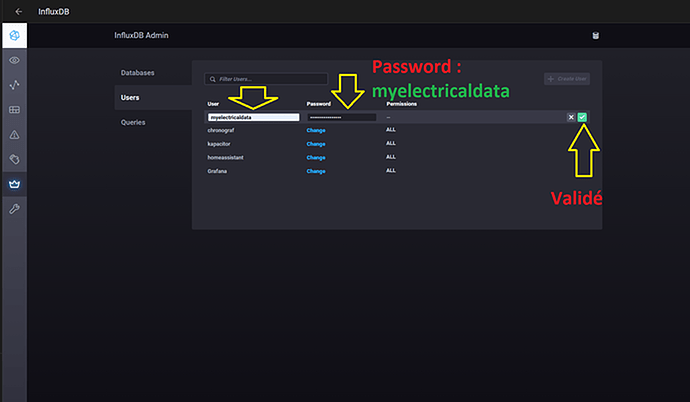Change password for homeassistant user
This screenshot has height=402, width=690.
(316, 157)
